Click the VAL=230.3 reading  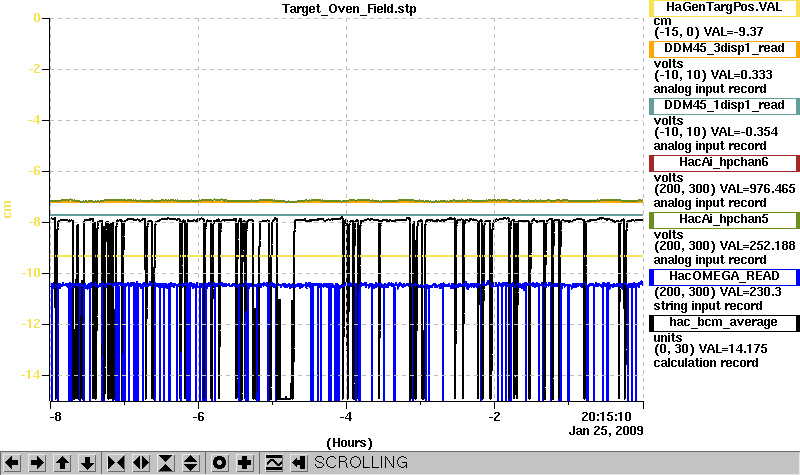point(749,292)
